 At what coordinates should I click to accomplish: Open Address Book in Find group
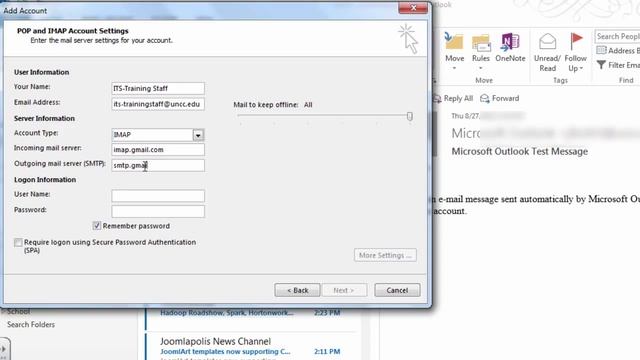pos(617,51)
